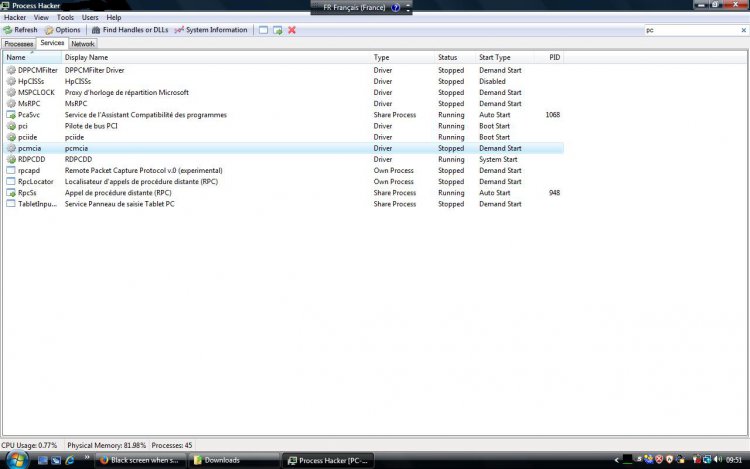
Task: Click the window icon beside TabletInpu...
Action: [x=11, y=204]
